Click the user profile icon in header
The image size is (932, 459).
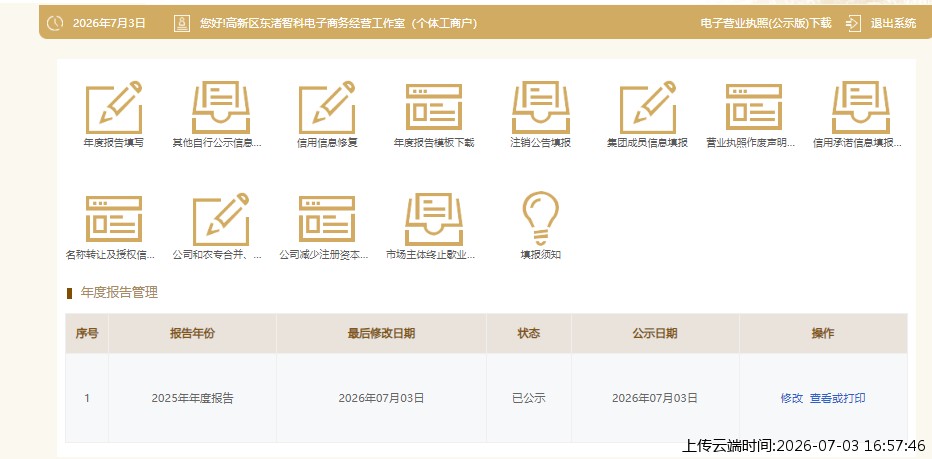(x=182, y=23)
